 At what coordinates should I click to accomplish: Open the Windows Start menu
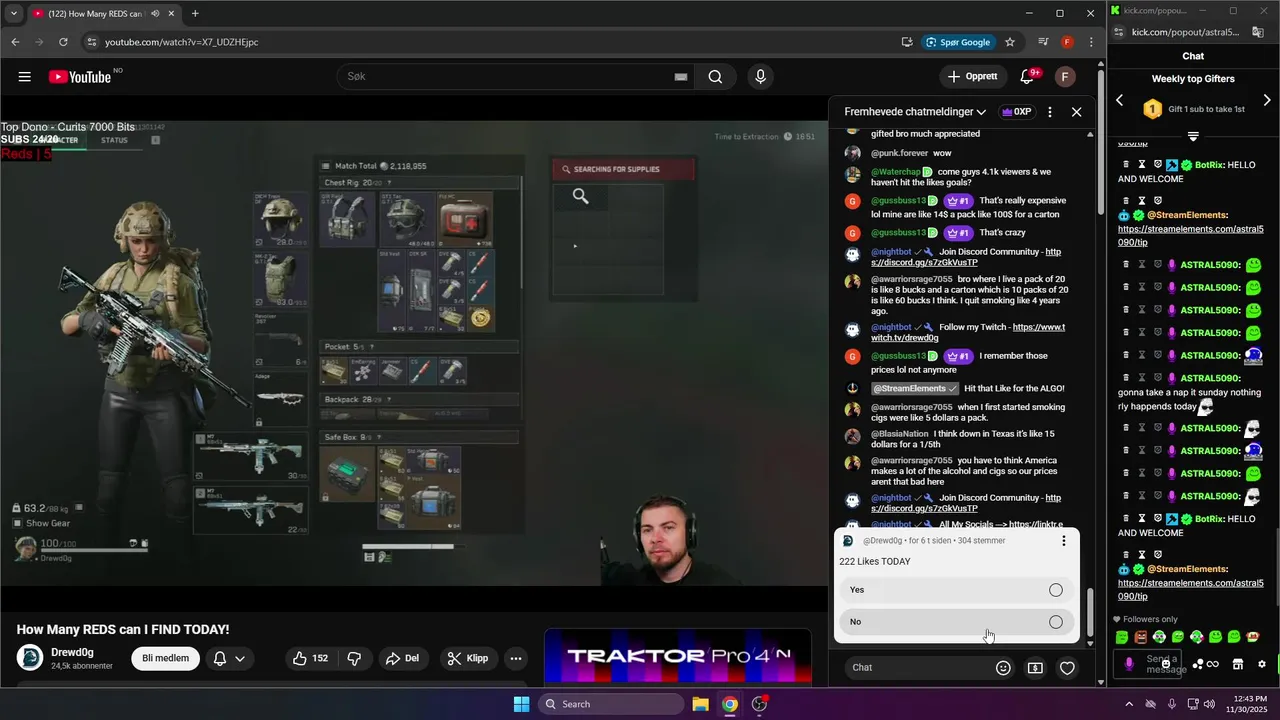(x=521, y=704)
